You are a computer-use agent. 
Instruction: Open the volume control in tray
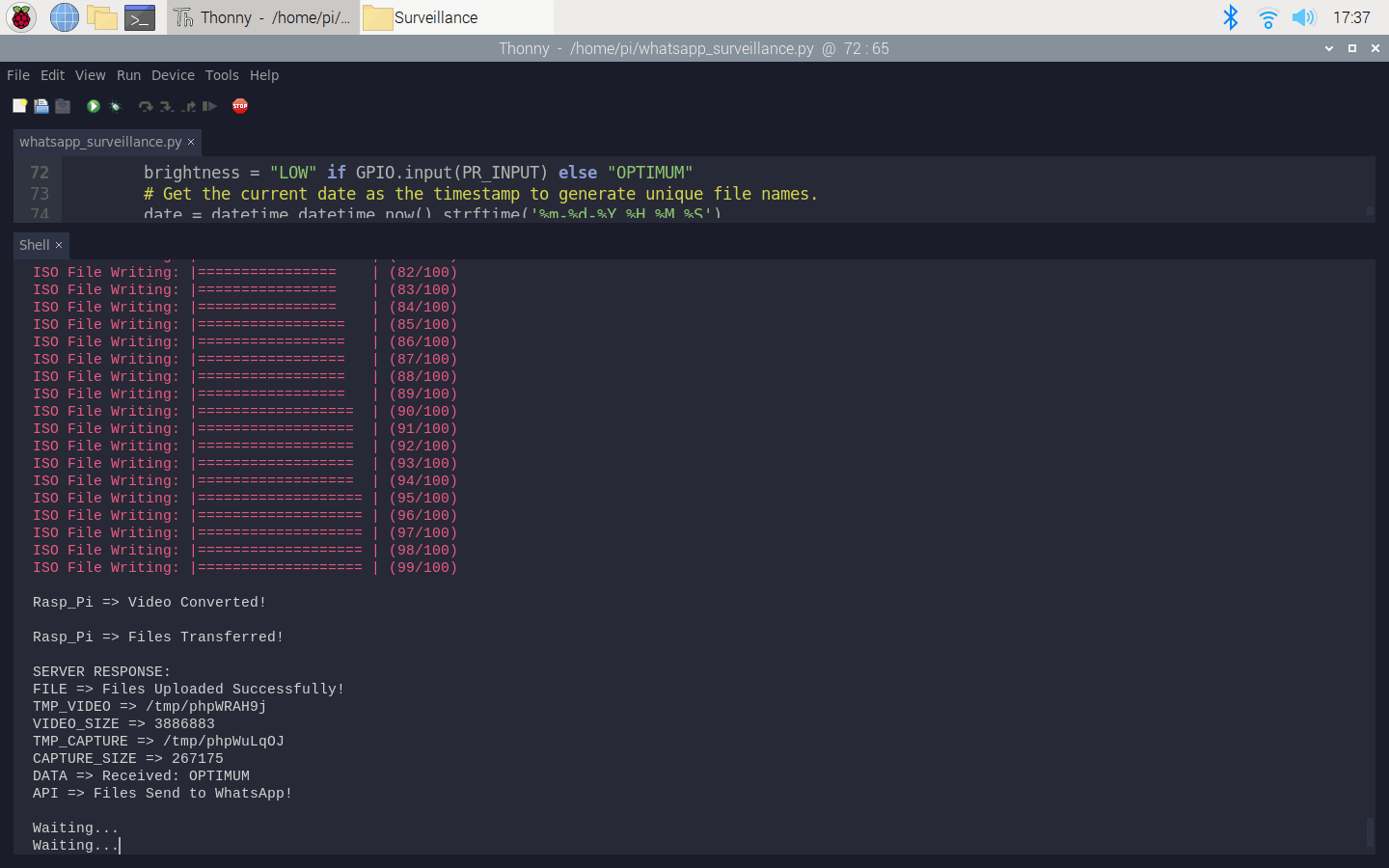click(x=1303, y=17)
